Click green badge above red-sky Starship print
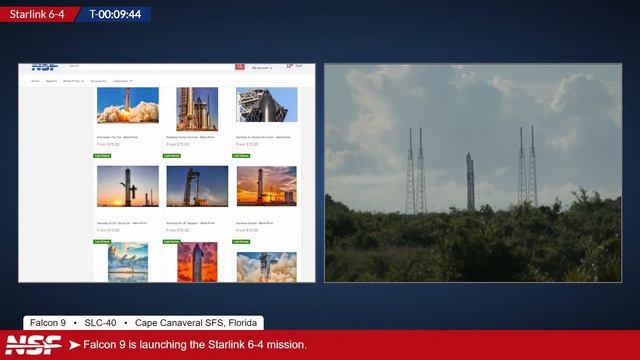 pyautogui.click(x=171, y=242)
